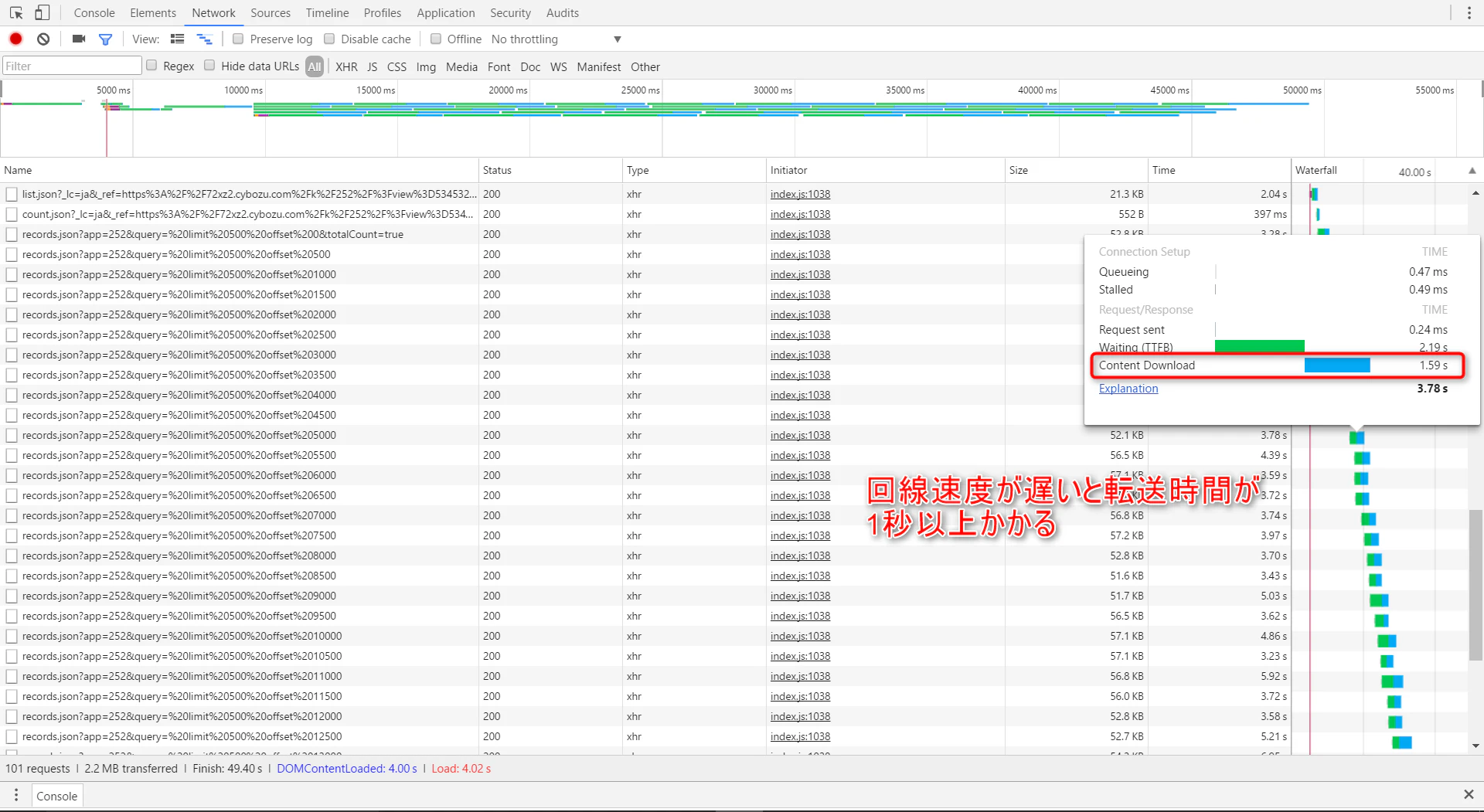Open the Elements tab

pyautogui.click(x=153, y=13)
